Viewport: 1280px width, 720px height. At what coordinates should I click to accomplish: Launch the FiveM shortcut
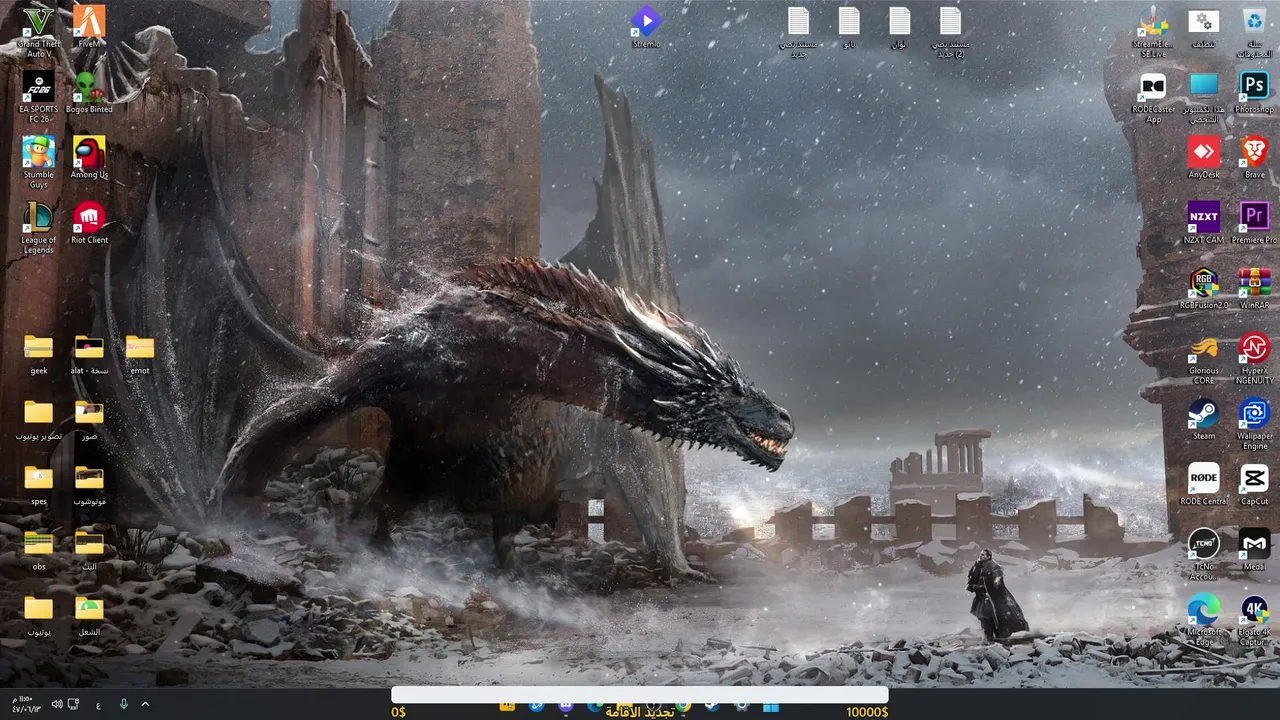tap(89, 26)
